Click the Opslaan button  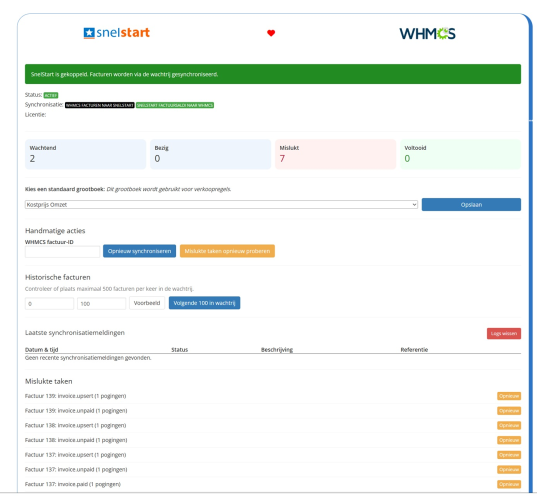[x=471, y=204]
